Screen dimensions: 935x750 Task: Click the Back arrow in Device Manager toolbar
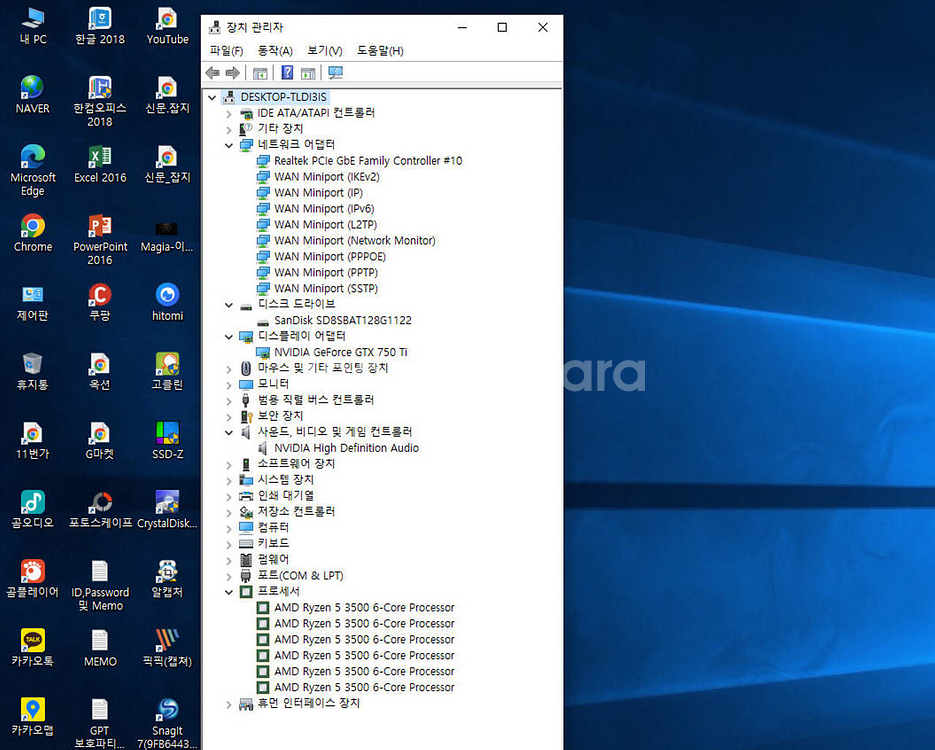point(212,73)
